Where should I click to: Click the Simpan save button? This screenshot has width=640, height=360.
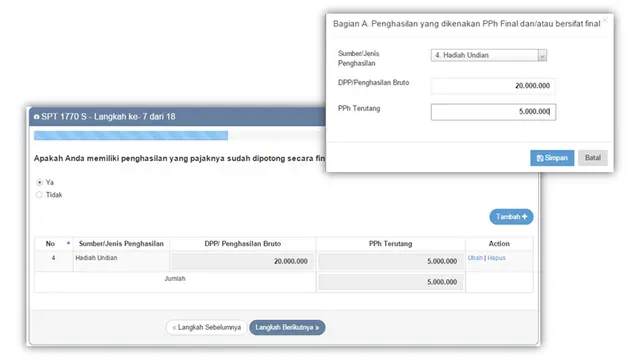[x=552, y=158]
